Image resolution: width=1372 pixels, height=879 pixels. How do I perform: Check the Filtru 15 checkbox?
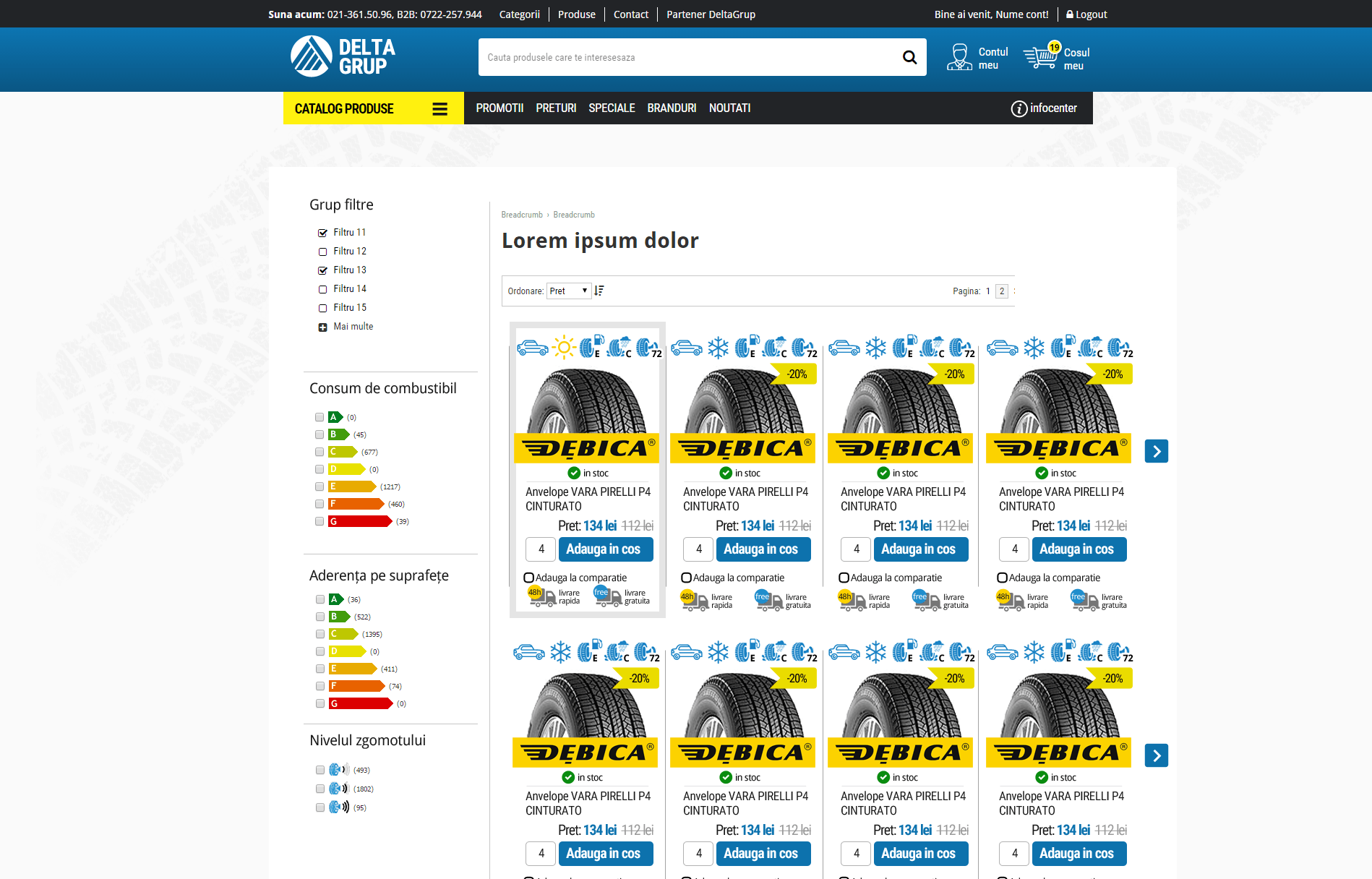pos(323,308)
